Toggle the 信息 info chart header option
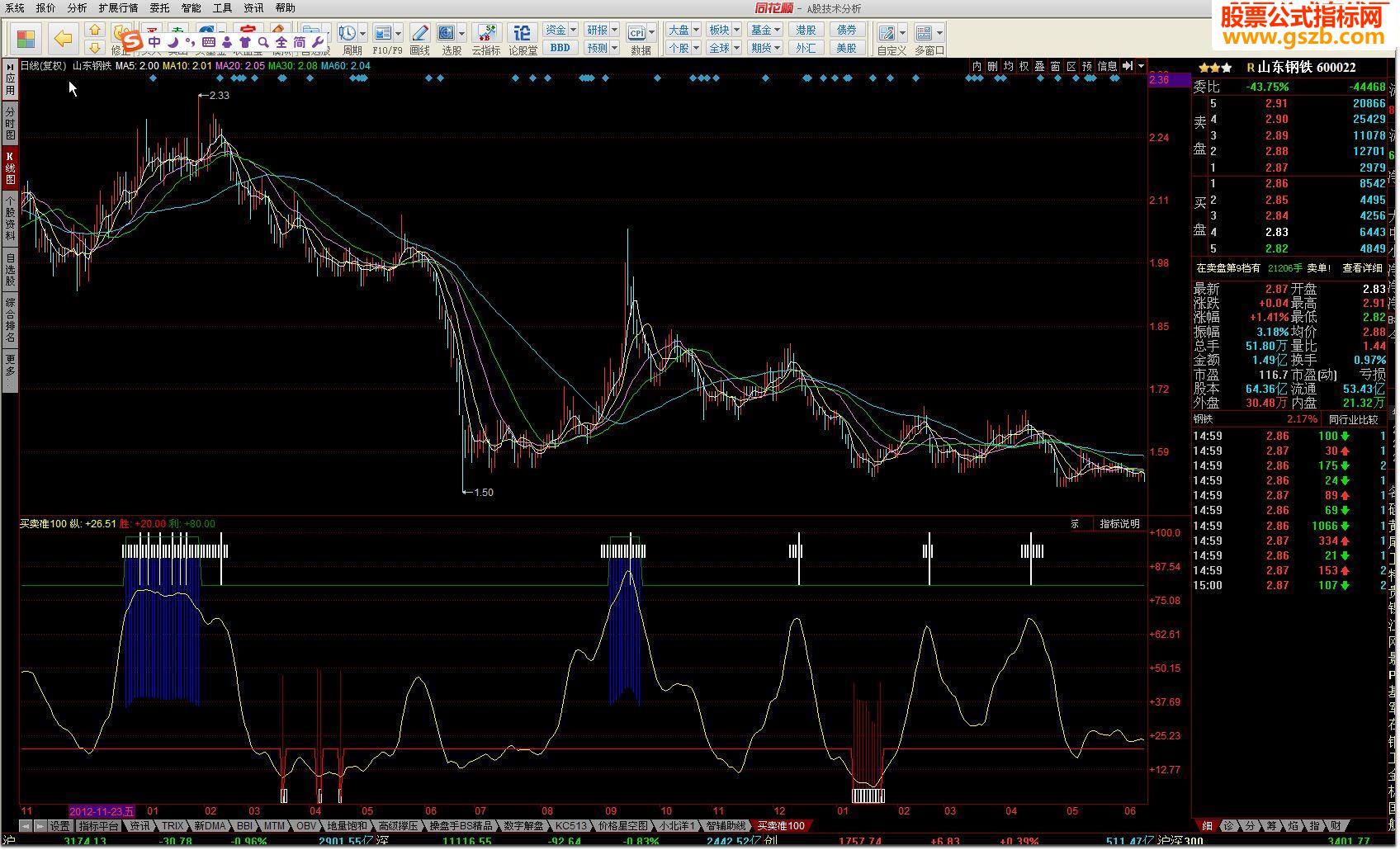The width and height of the screenshot is (1400, 850). tap(1108, 66)
